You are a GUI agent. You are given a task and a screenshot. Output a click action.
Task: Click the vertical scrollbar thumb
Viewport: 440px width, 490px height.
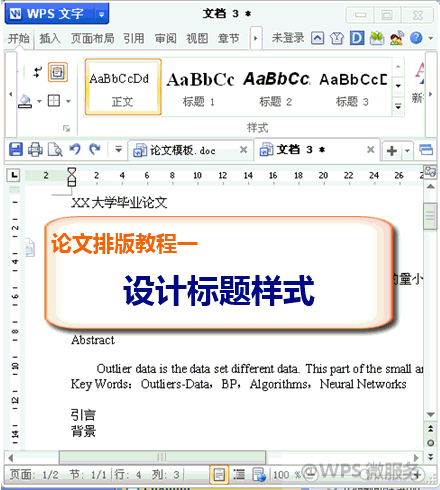tap(430, 216)
